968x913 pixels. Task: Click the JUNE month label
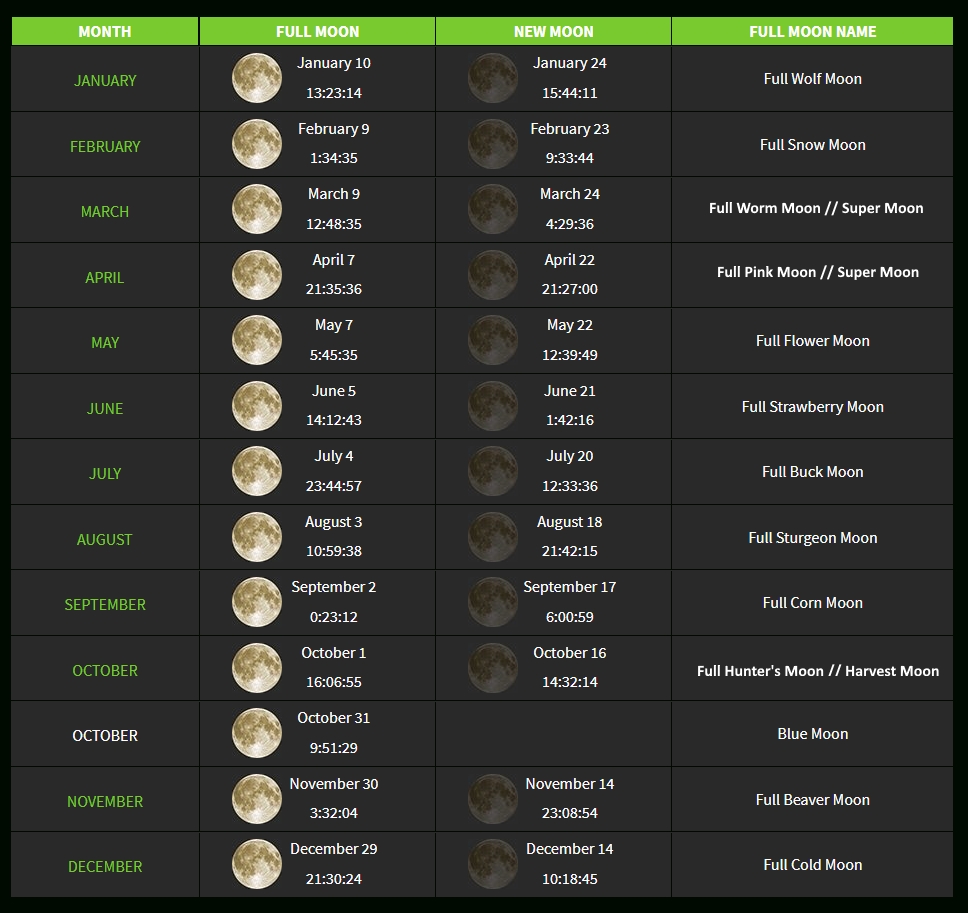(105, 409)
